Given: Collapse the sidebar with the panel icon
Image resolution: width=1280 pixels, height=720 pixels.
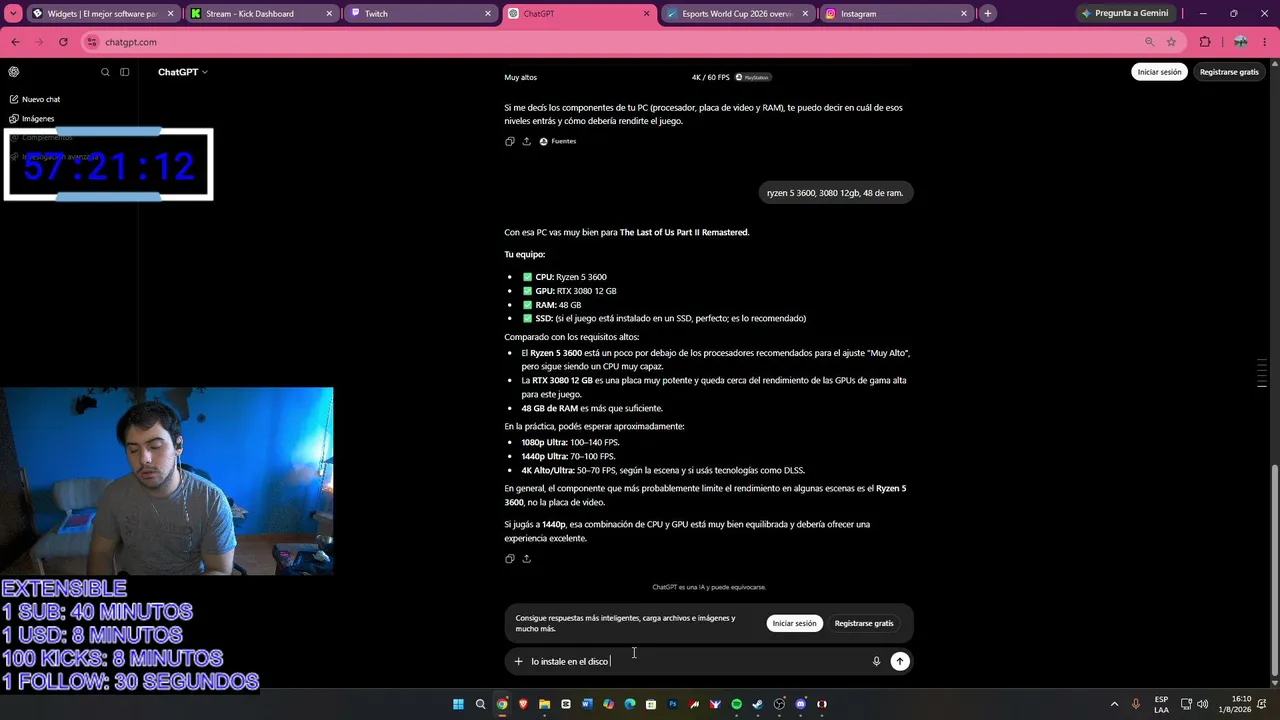Looking at the screenshot, I should (x=125, y=72).
